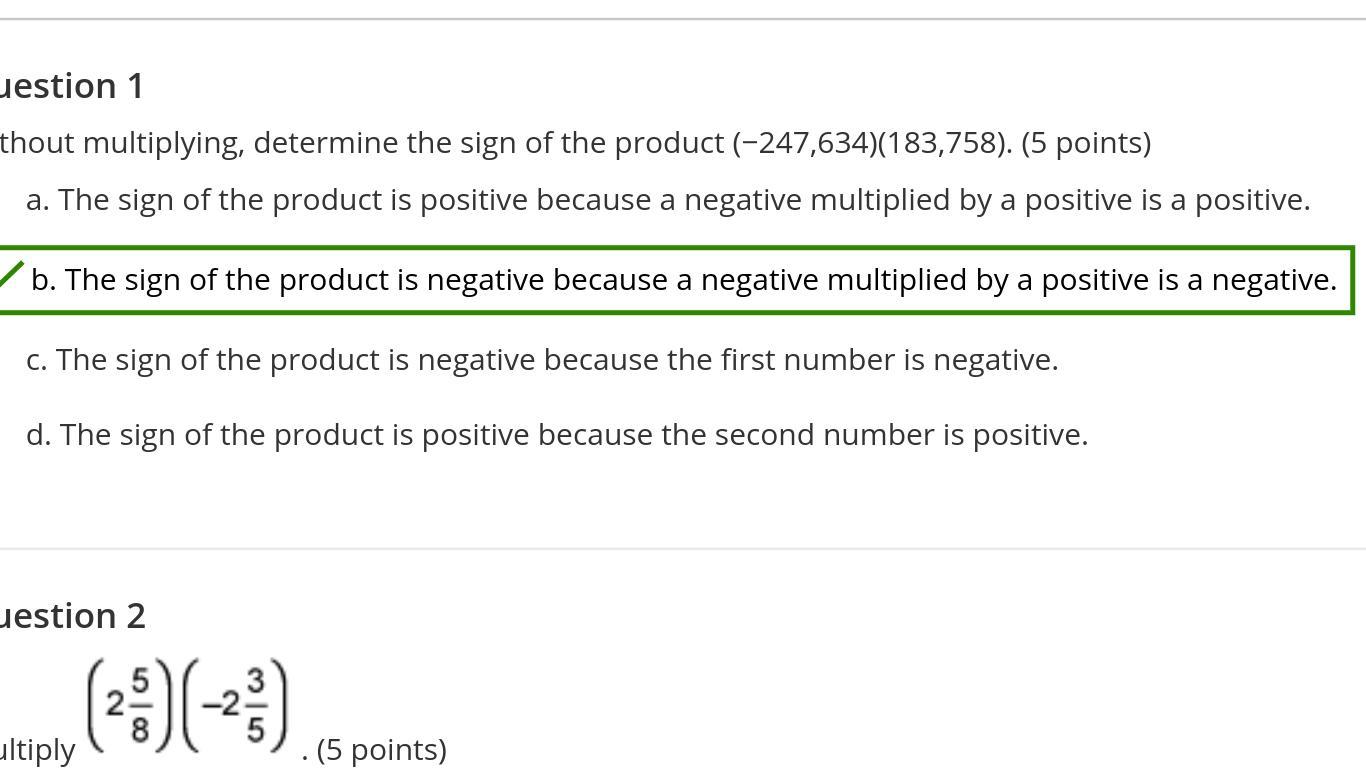Click the green checkmark beside answer b

pos(11,273)
